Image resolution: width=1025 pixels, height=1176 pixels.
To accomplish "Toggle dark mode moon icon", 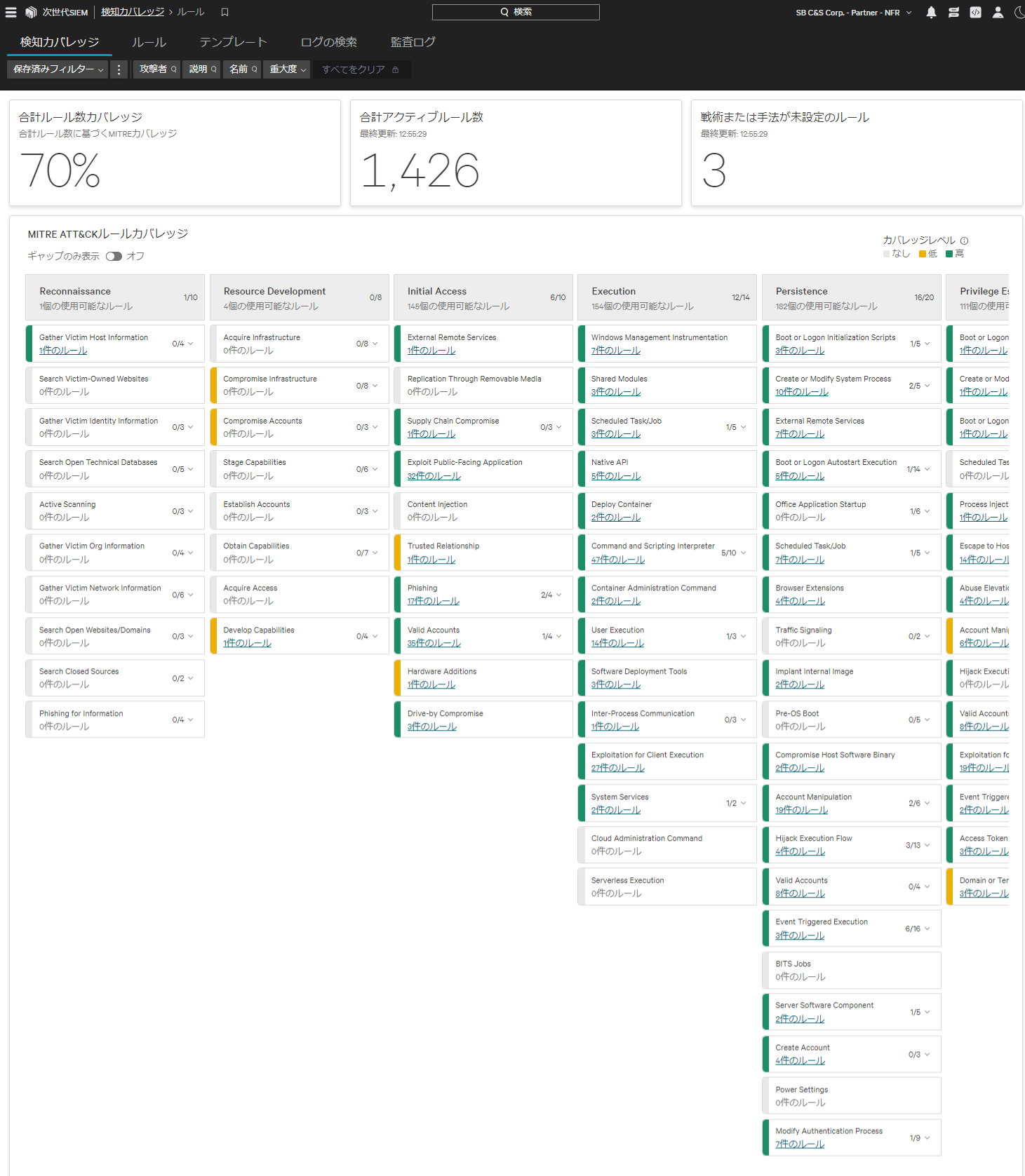I will coord(1019,13).
